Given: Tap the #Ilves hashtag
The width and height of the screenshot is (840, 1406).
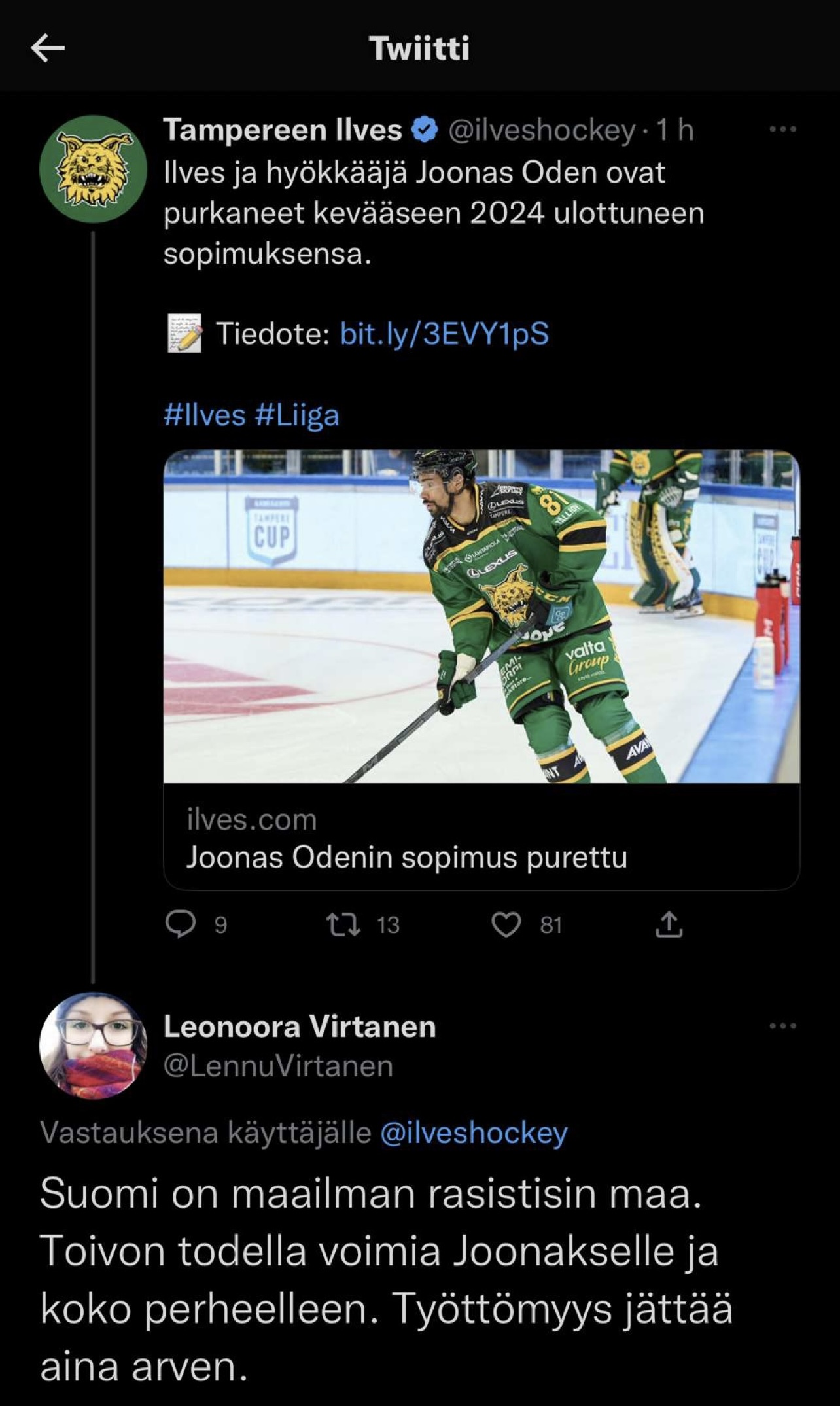Looking at the screenshot, I should (x=204, y=415).
